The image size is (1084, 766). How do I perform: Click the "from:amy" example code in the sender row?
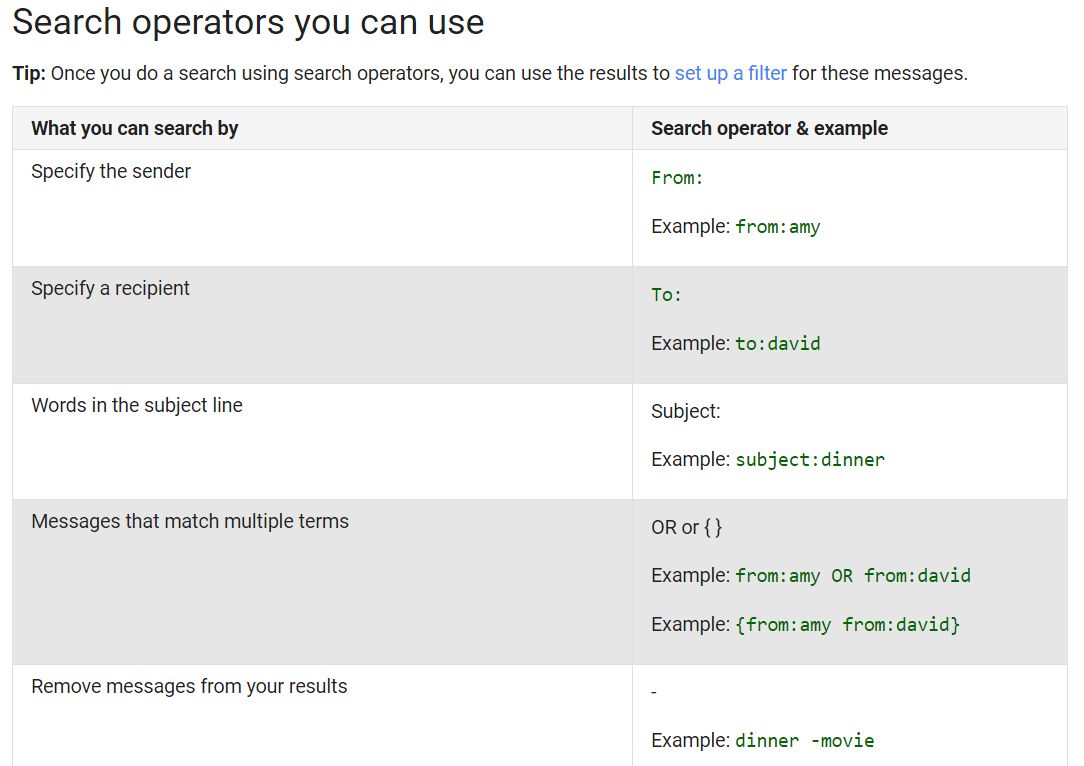click(x=777, y=227)
